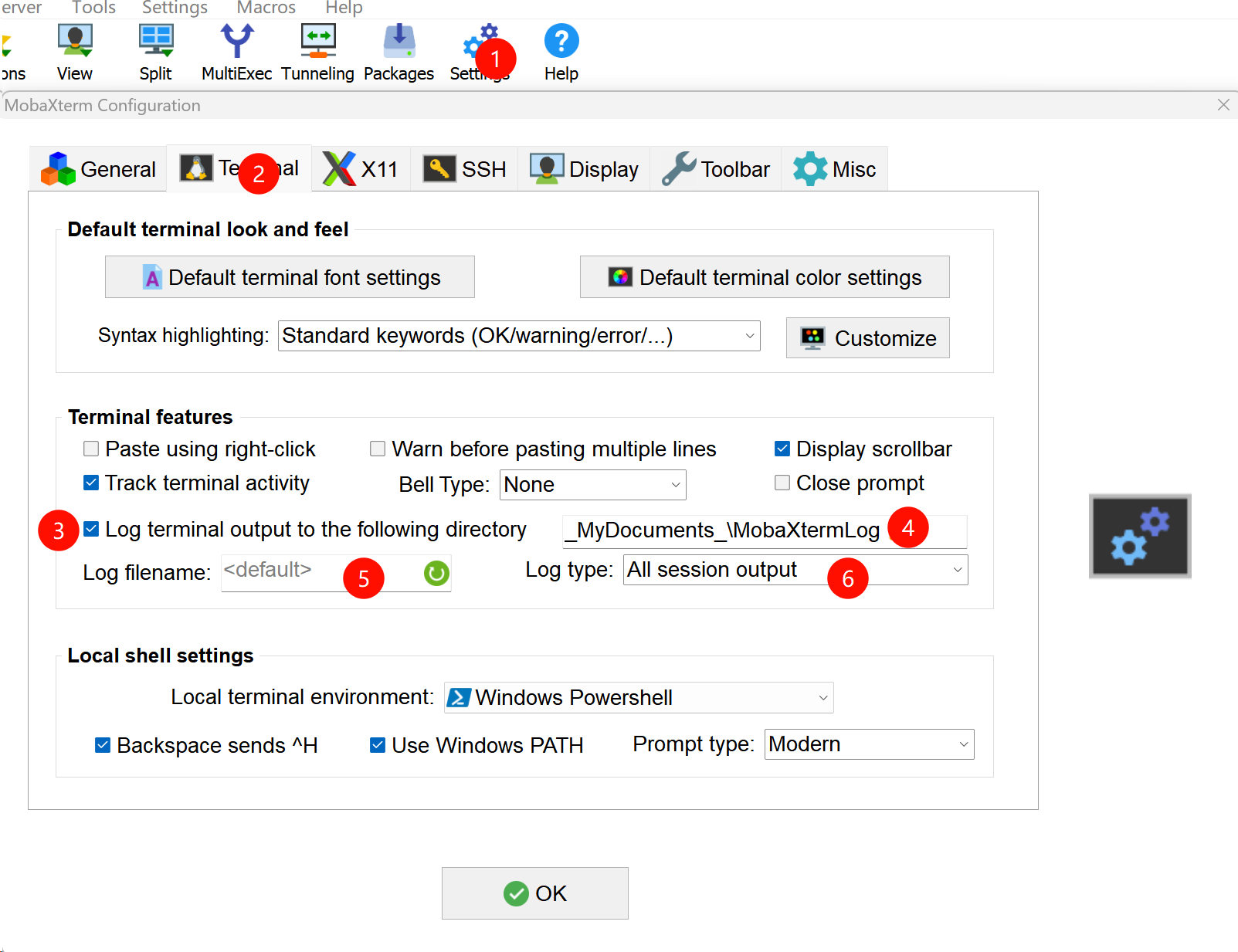Open the Bell Type dropdown
Viewport: 1238px width, 952px height.
click(593, 485)
